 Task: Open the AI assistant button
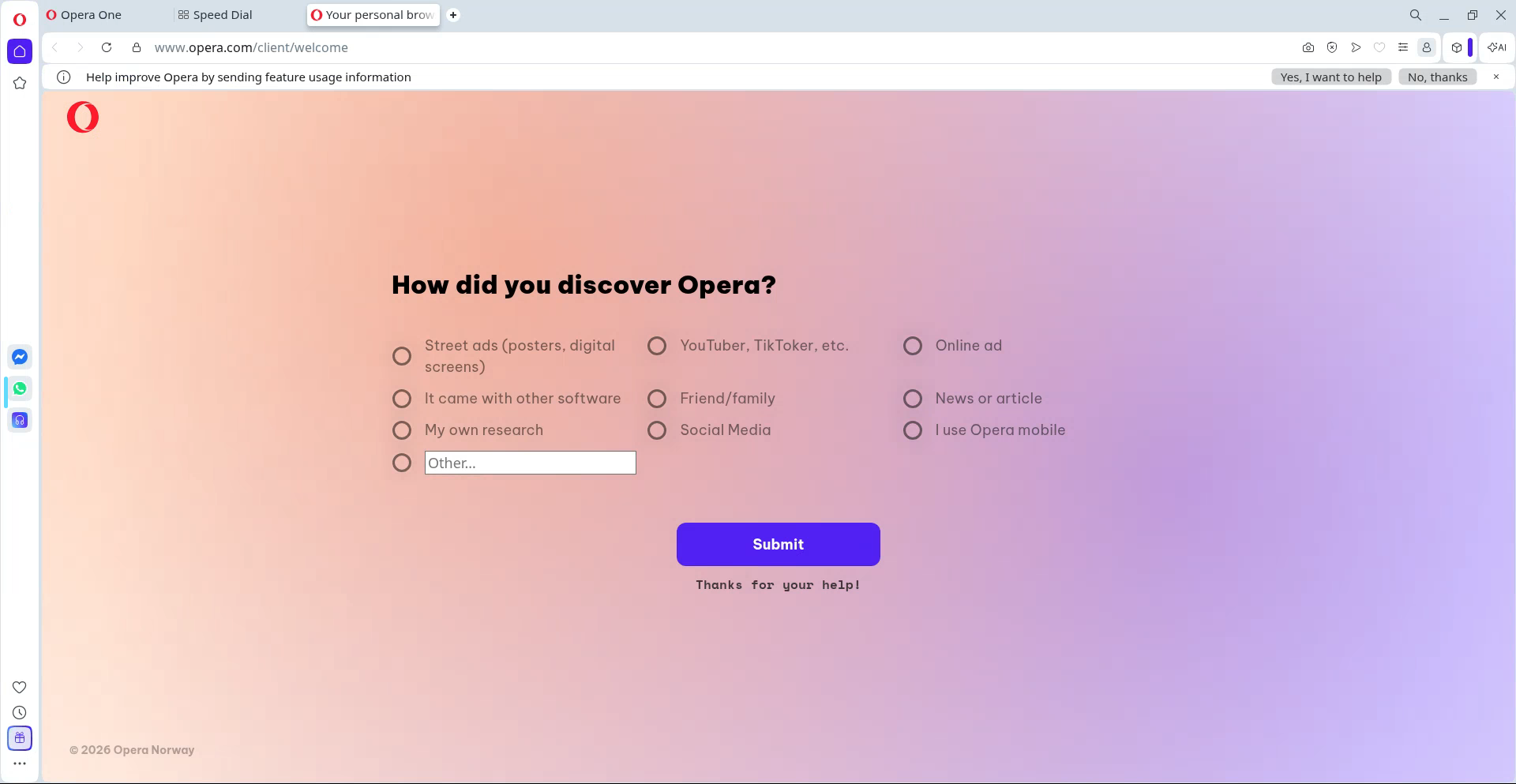click(x=1496, y=47)
